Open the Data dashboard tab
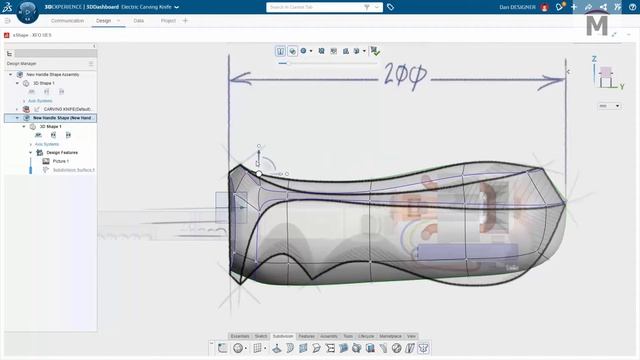Screen dimensions: 640x360 (138, 20)
